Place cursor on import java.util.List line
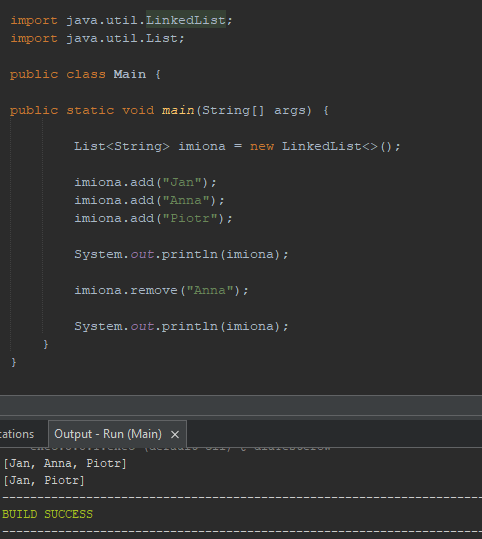The width and height of the screenshot is (482, 539). 97,38
